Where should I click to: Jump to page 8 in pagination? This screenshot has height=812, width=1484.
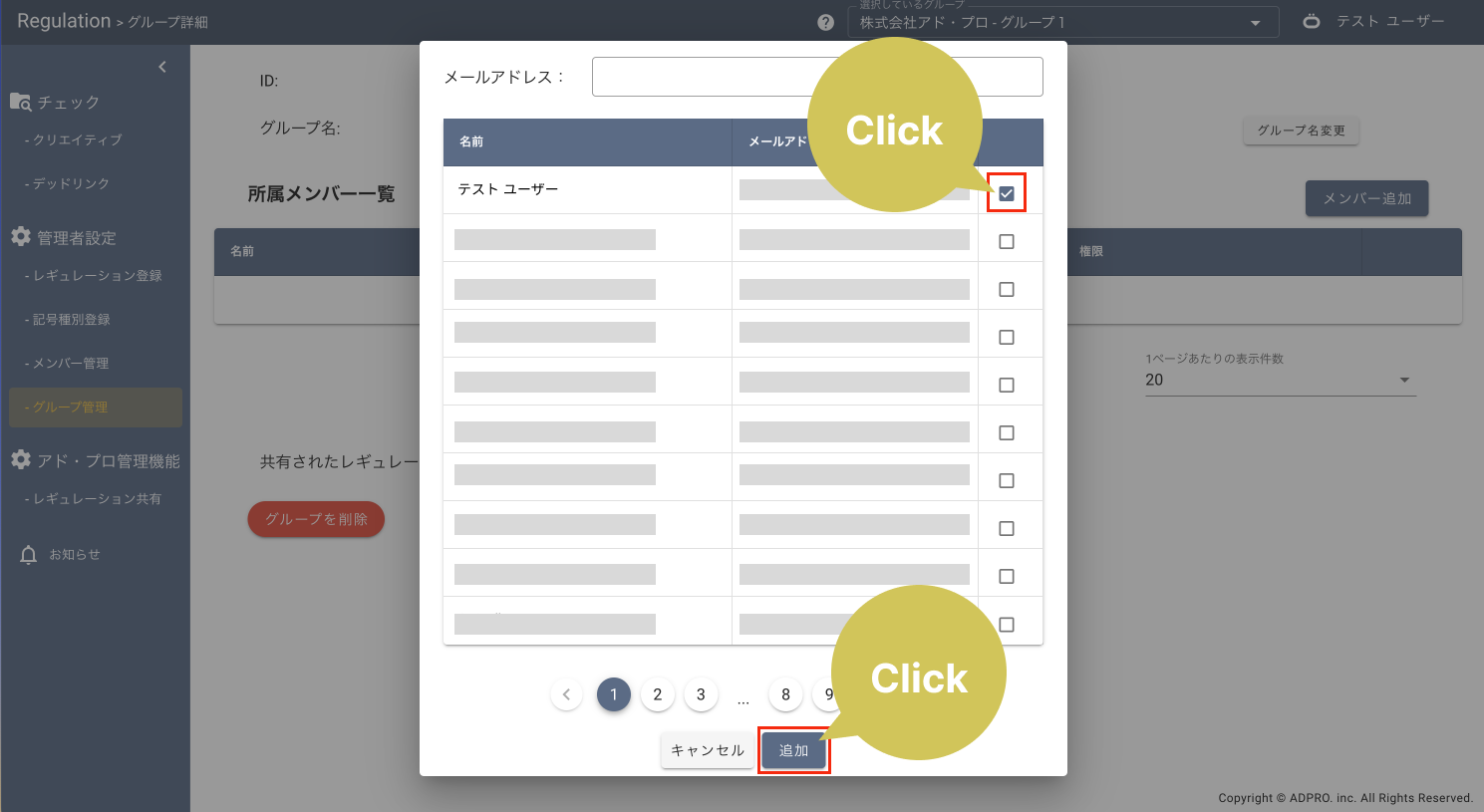pos(785,694)
